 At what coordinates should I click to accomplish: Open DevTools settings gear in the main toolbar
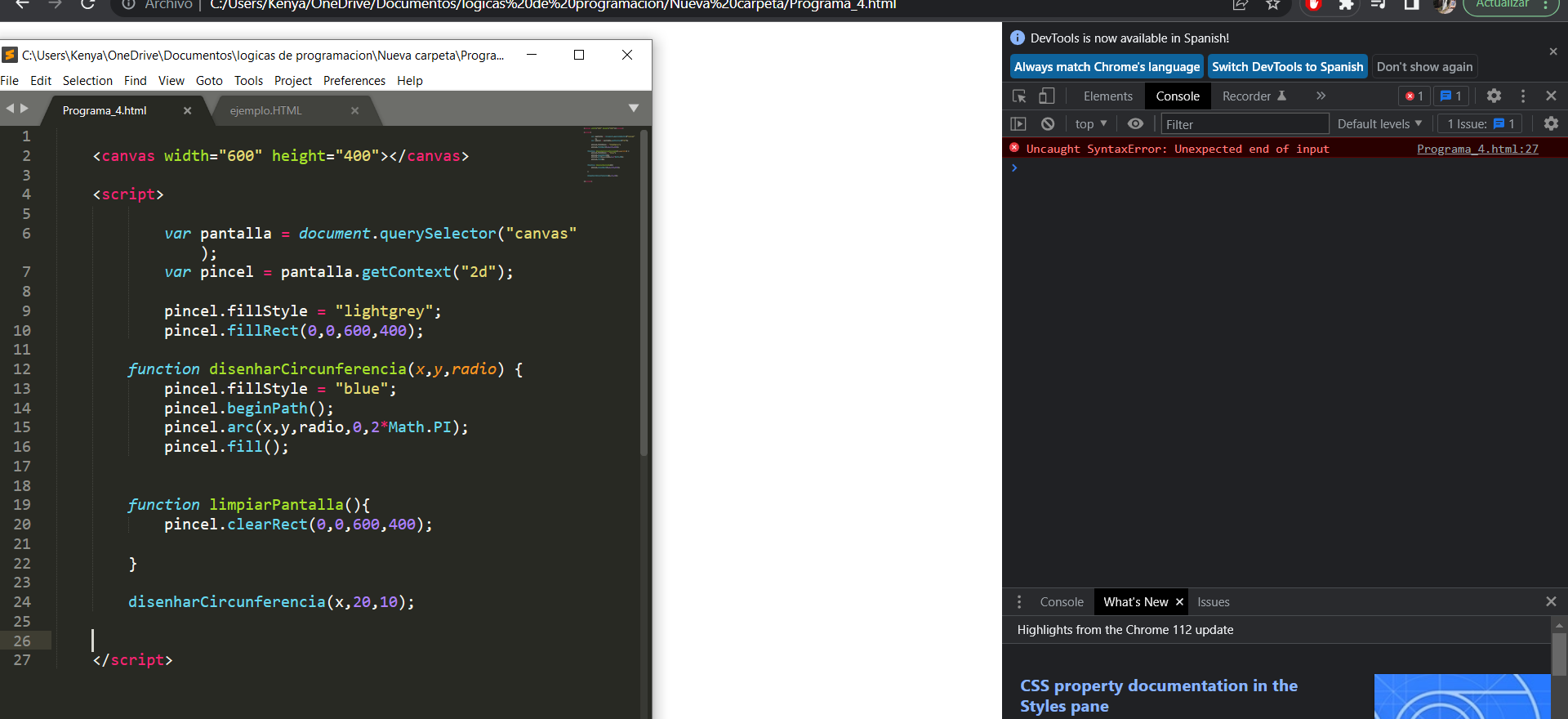click(x=1494, y=96)
